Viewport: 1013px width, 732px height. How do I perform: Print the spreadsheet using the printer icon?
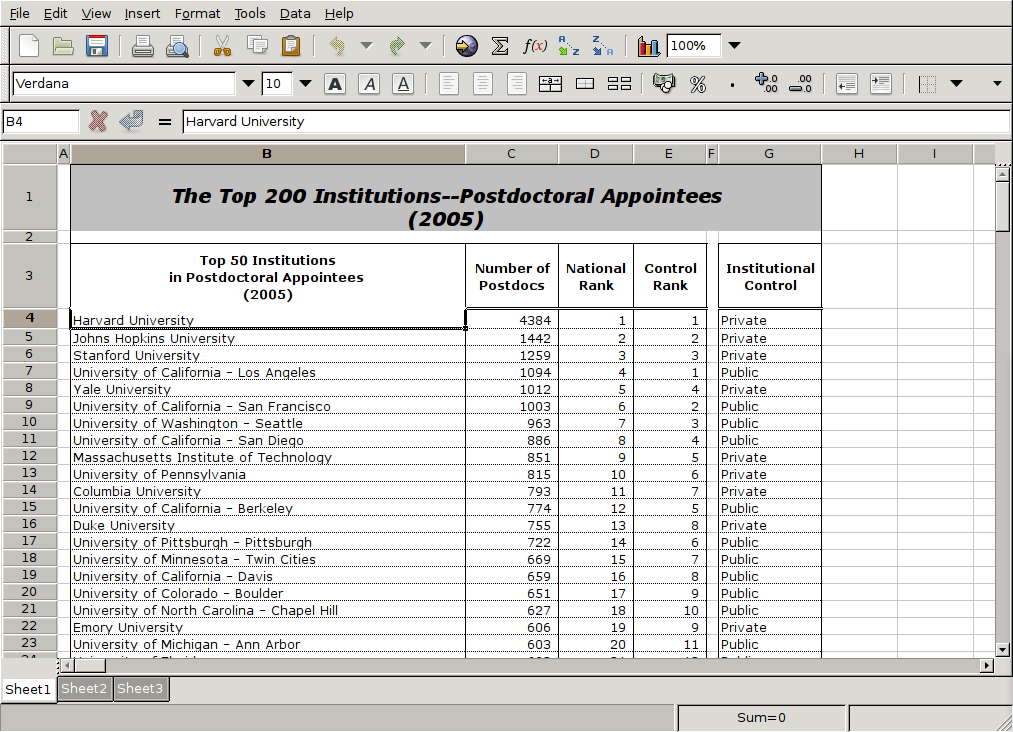(x=142, y=46)
